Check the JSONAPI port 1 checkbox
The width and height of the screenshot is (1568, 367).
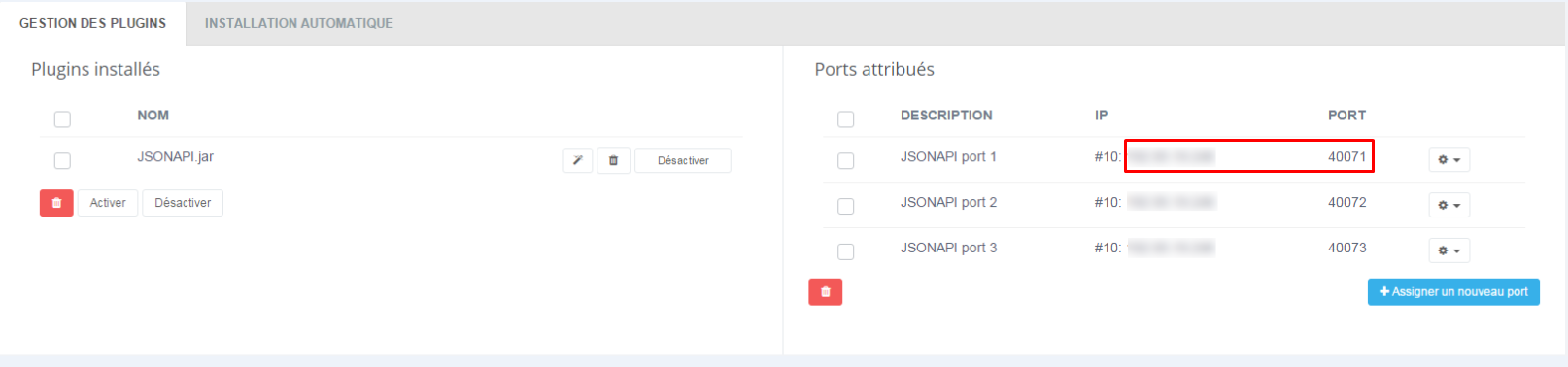[845, 161]
